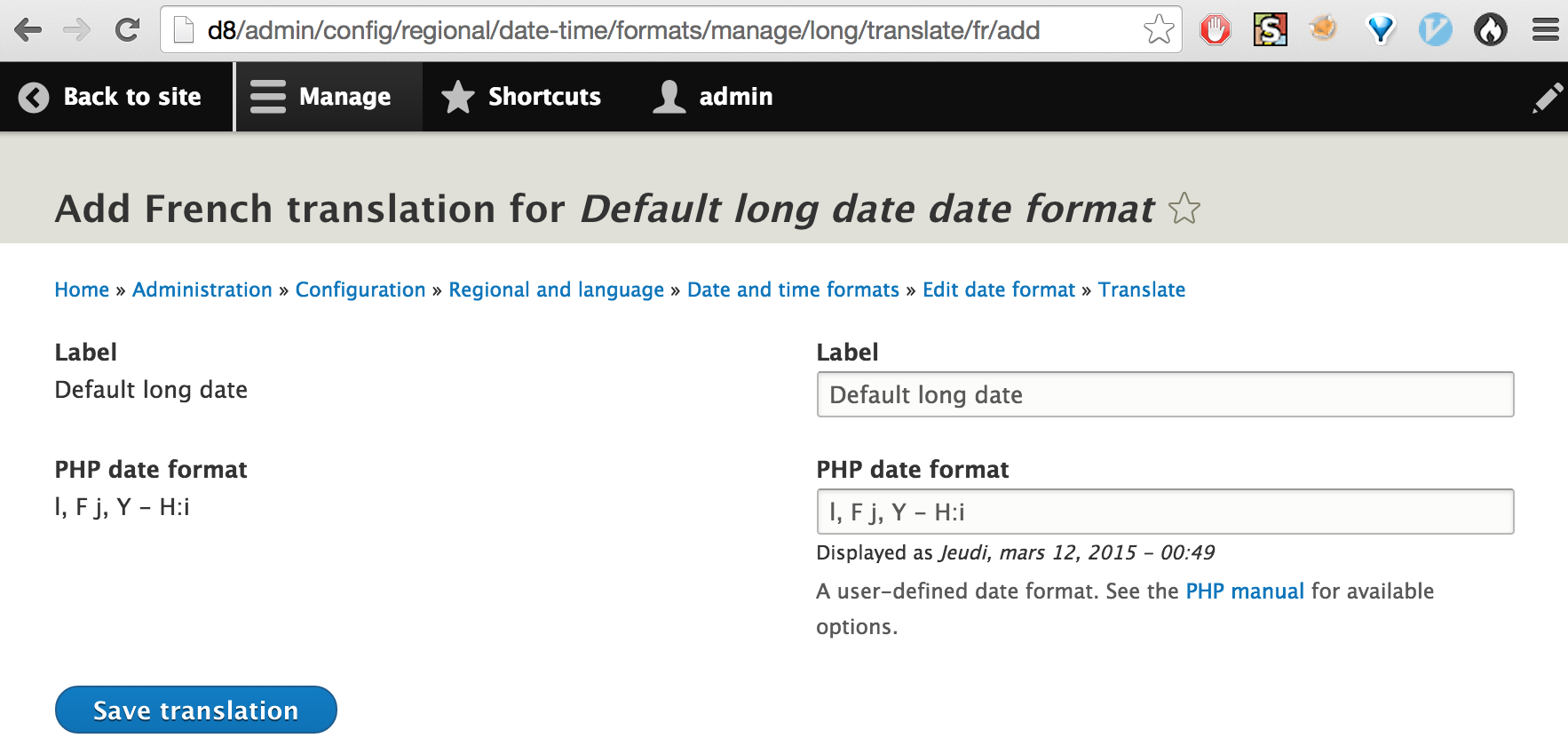Open the Regional and language breadcrumb
Viewport: 1568px width, 746px height.
coord(556,290)
